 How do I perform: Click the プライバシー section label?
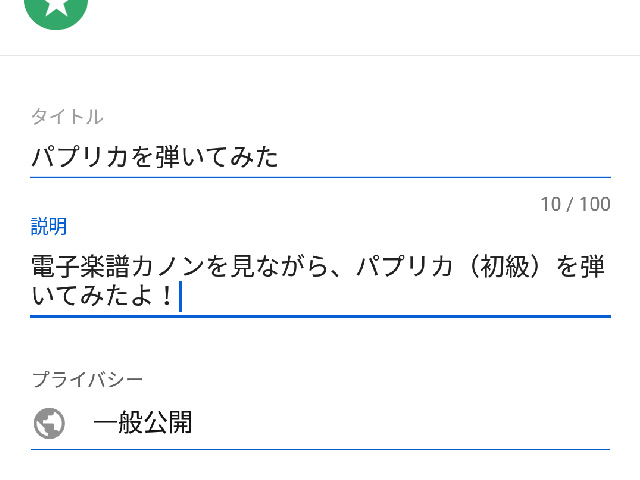tap(87, 380)
